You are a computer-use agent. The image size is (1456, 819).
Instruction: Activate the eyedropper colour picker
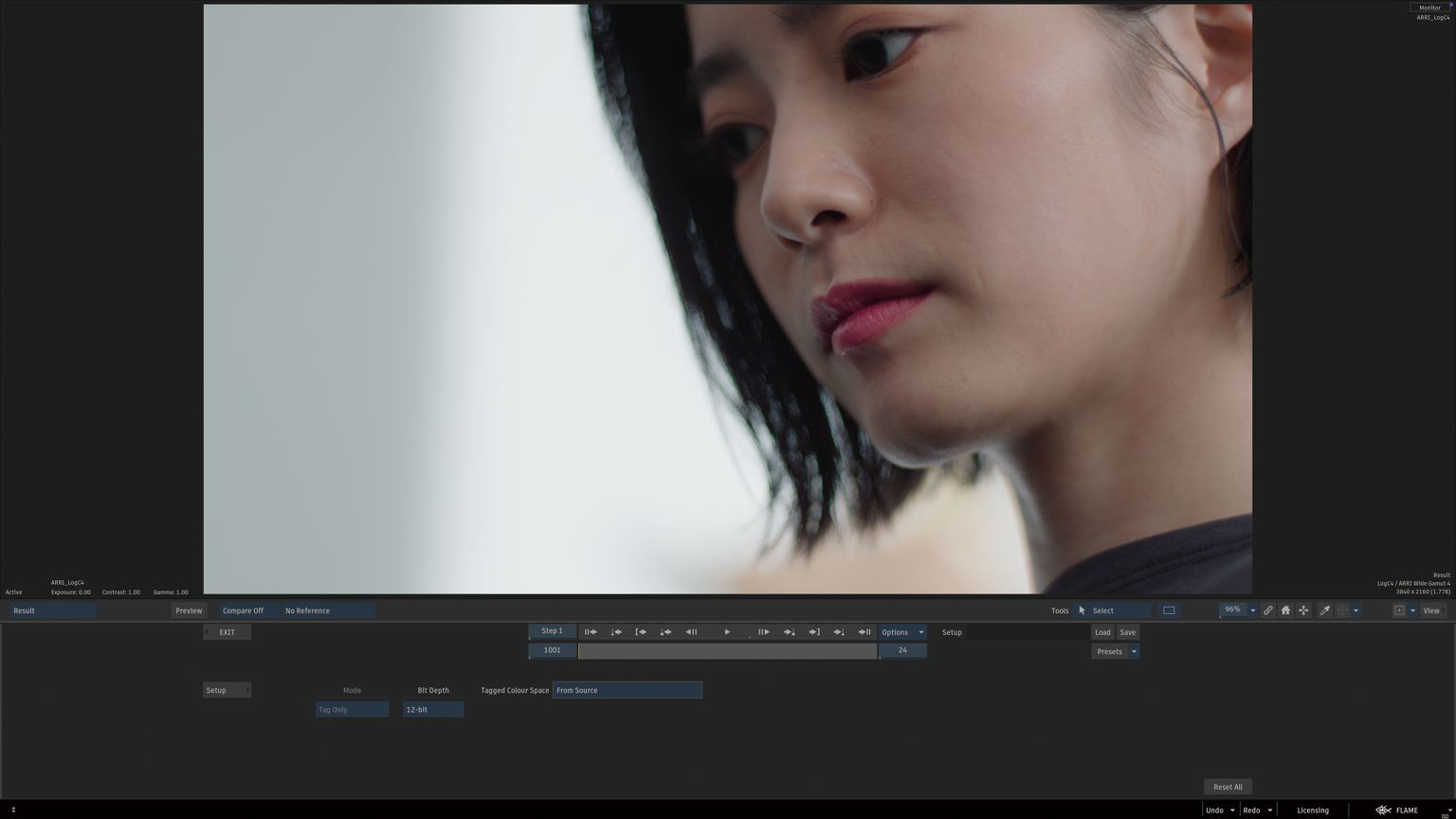point(1324,610)
